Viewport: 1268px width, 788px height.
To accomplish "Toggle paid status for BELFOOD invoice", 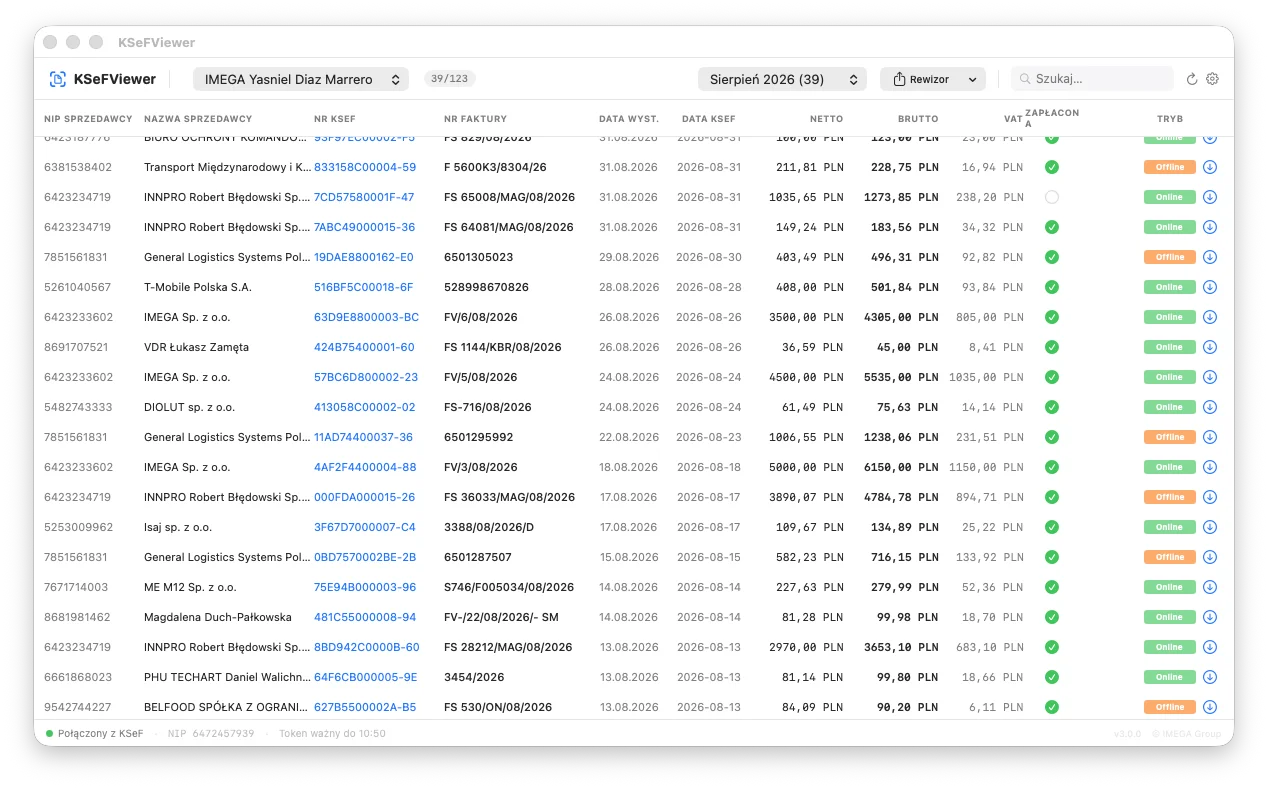I will pyautogui.click(x=1052, y=707).
